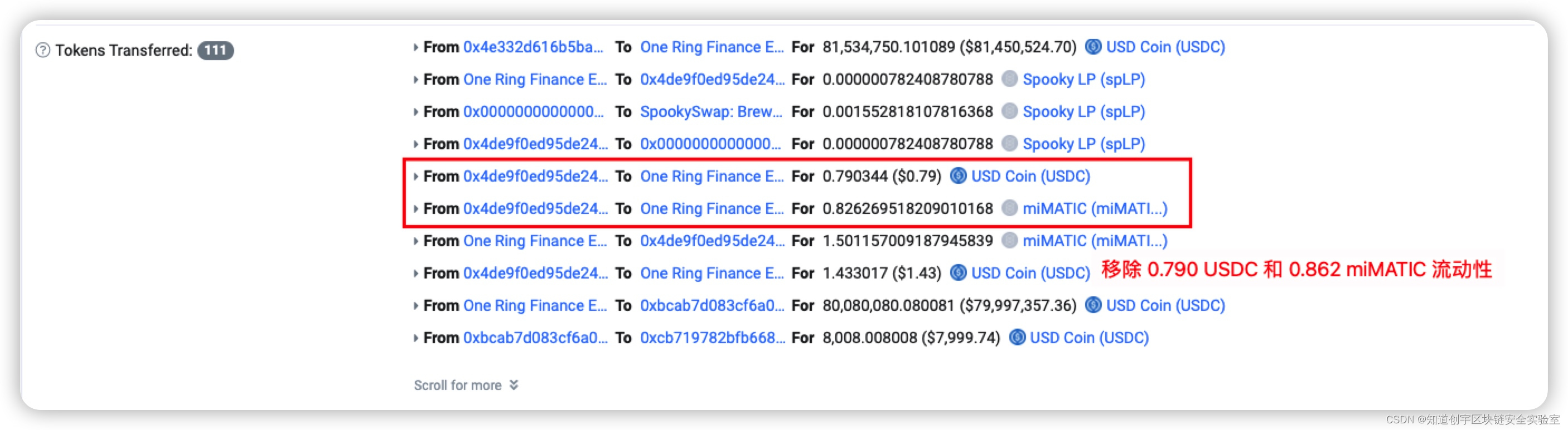Screen dimensions: 1568x430
Task: Click the arrow before From 0x4e332d616b5ba
Action: pyautogui.click(x=415, y=47)
